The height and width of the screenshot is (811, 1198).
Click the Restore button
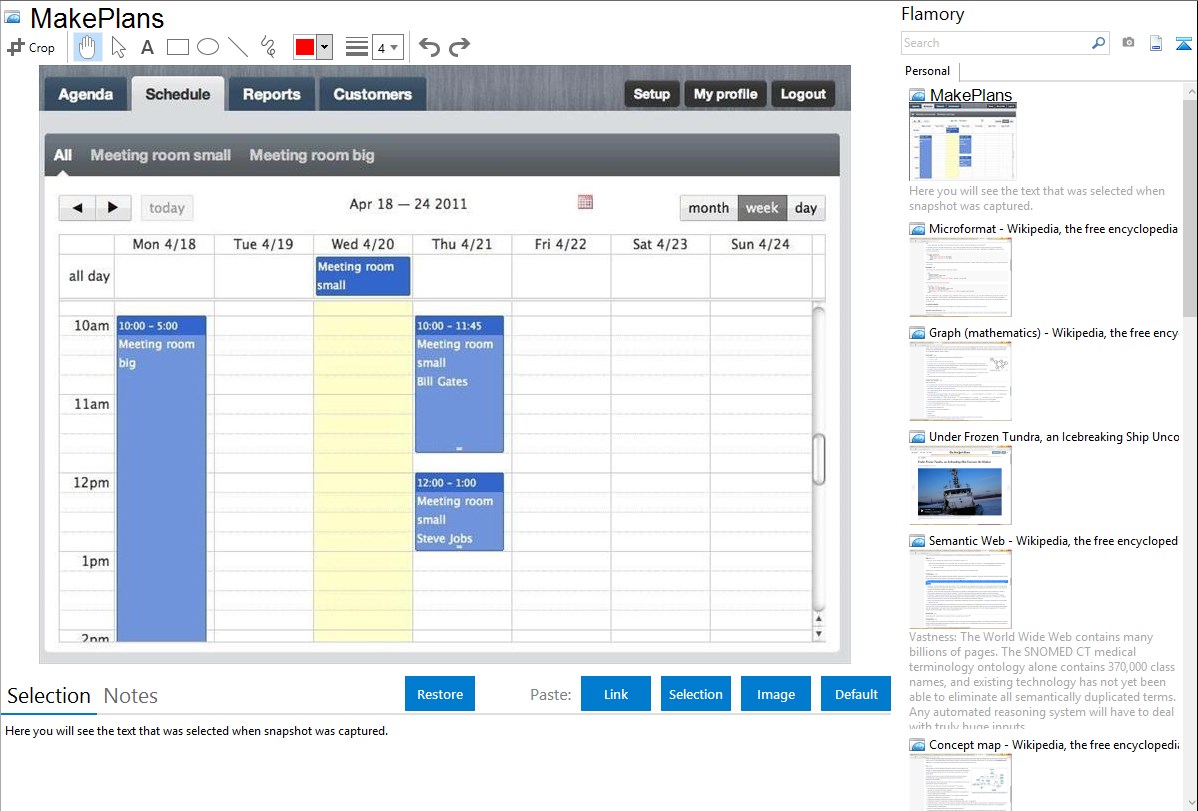[440, 694]
